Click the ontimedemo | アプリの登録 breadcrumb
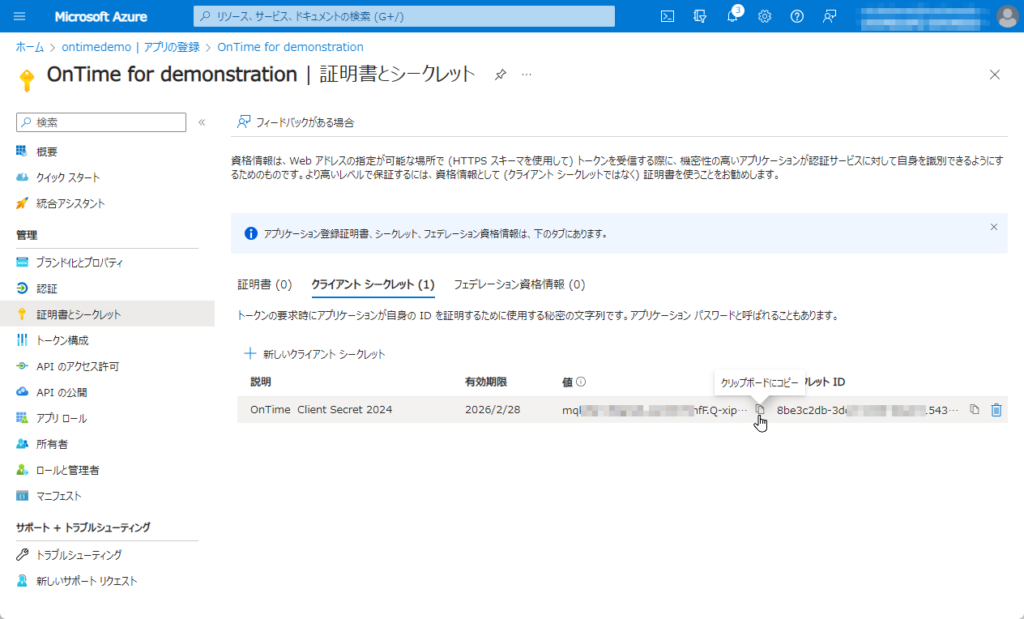1024x619 pixels. click(x=131, y=47)
